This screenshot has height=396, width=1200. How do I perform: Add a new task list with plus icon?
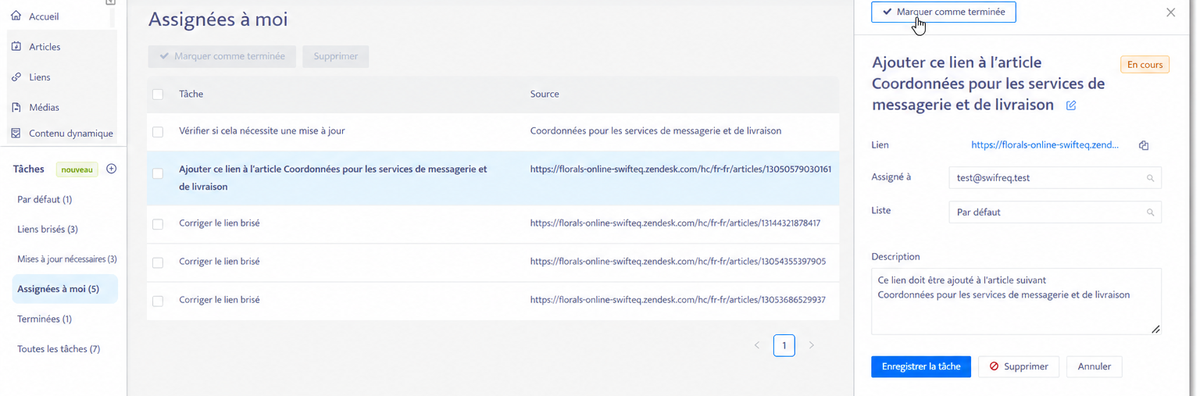tap(111, 169)
